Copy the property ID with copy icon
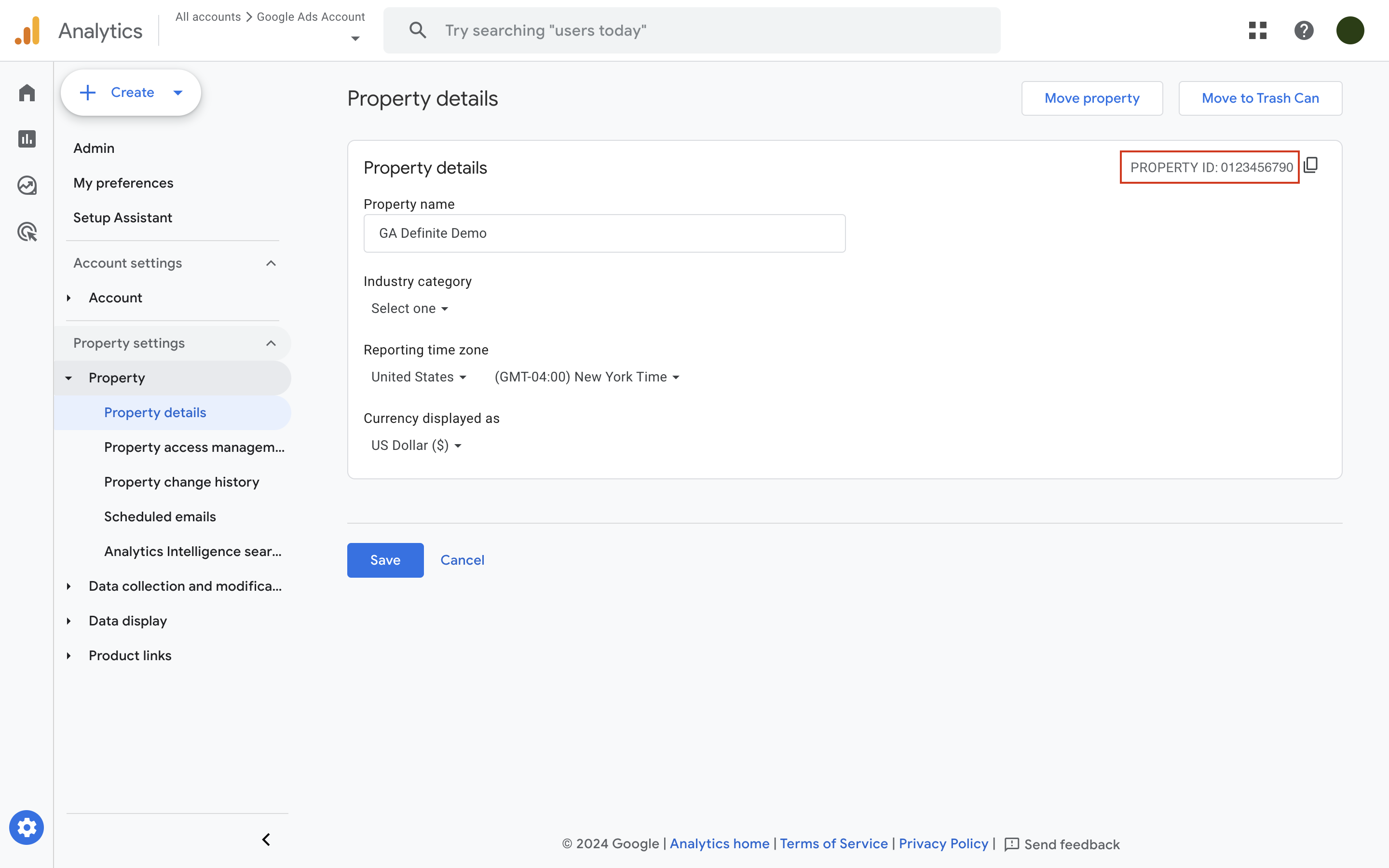This screenshot has width=1389, height=868. point(1310,166)
